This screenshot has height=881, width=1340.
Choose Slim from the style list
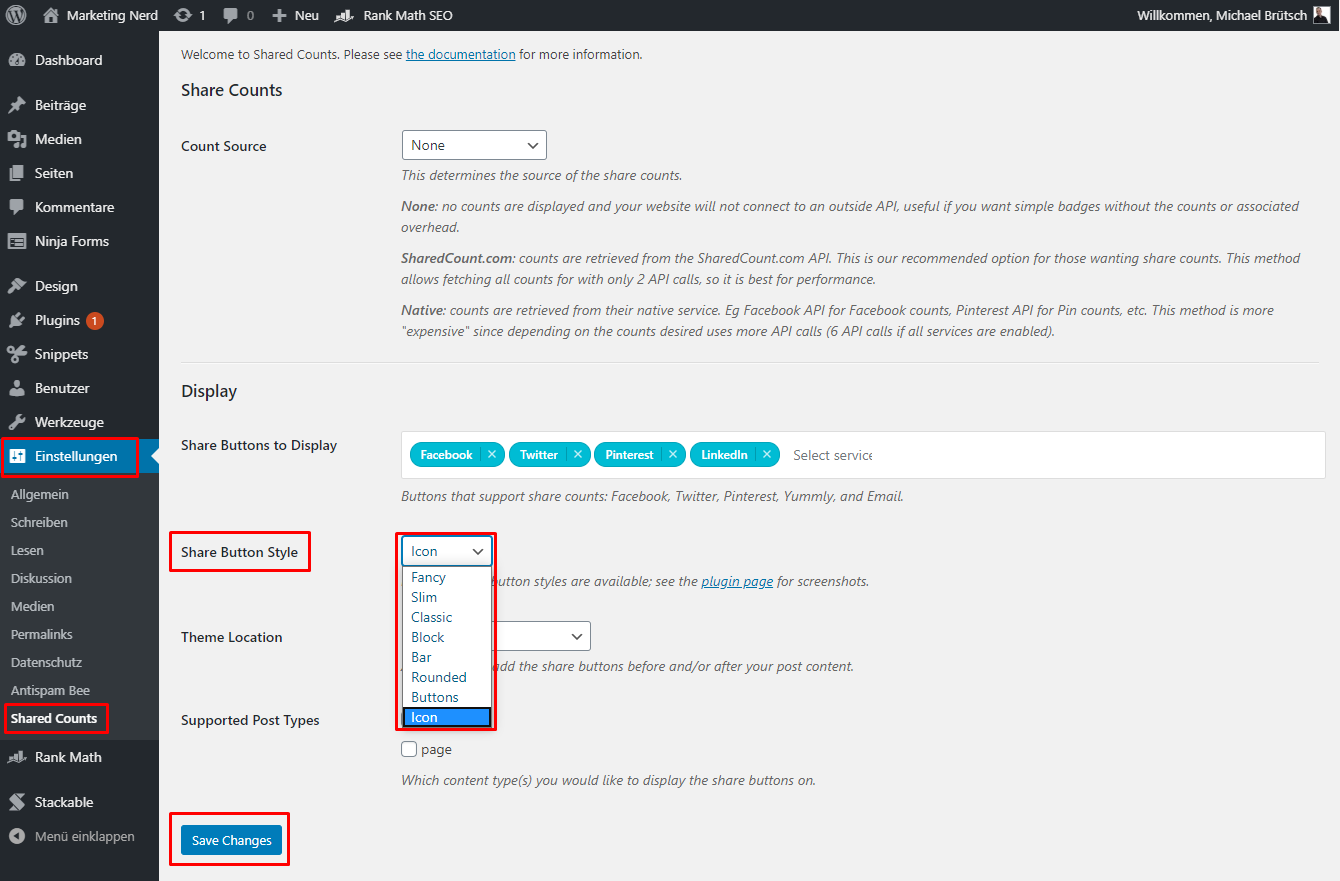point(447,597)
